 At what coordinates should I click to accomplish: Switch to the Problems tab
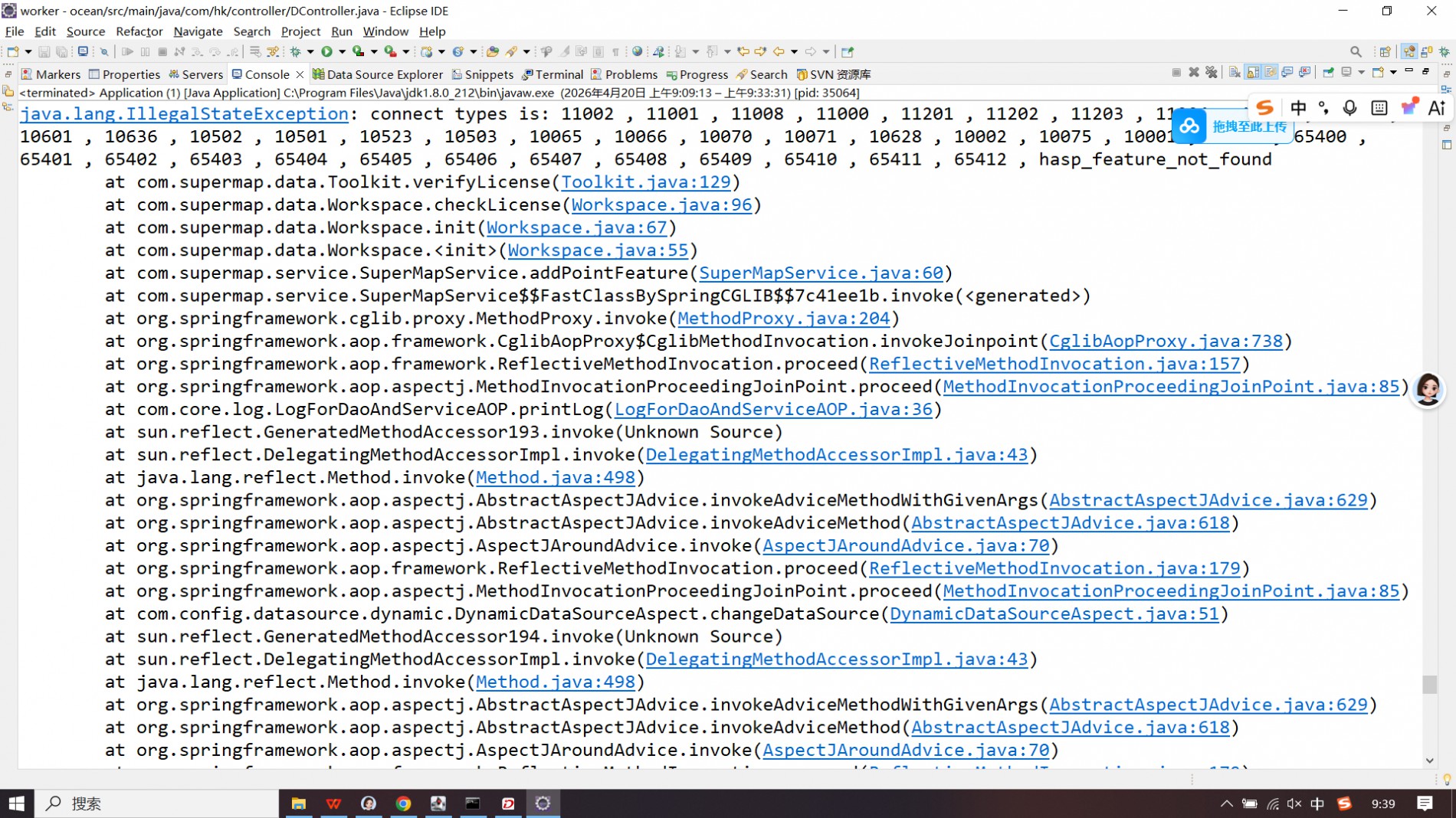pos(631,74)
